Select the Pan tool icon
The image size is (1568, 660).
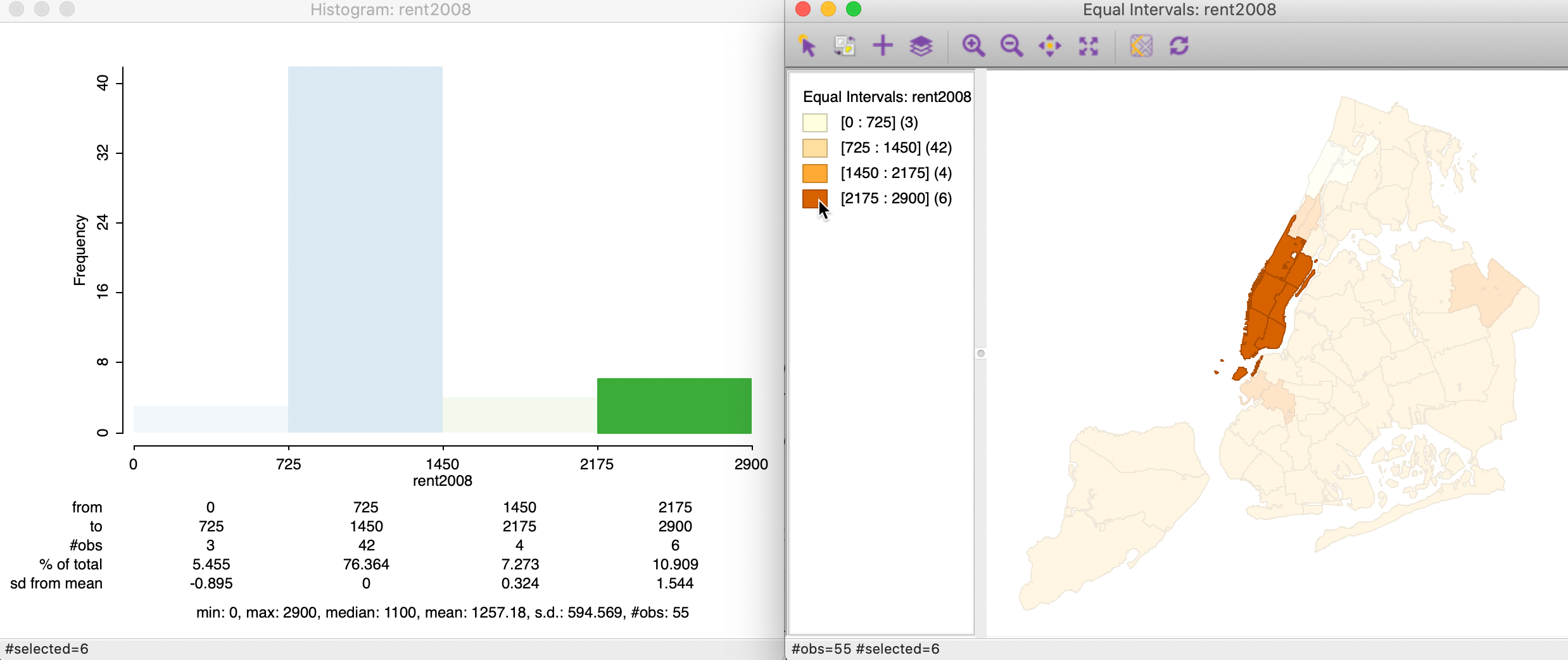click(x=1050, y=46)
